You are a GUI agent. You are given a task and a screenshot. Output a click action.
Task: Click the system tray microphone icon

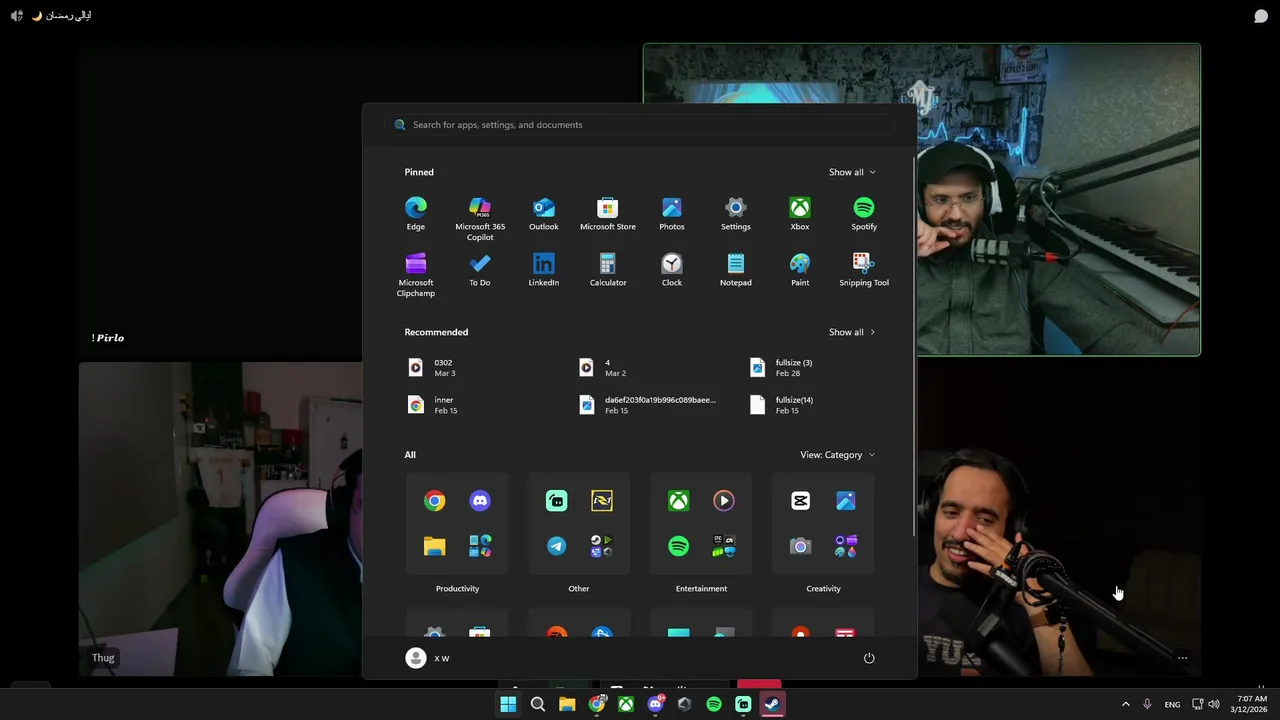pos(1147,704)
